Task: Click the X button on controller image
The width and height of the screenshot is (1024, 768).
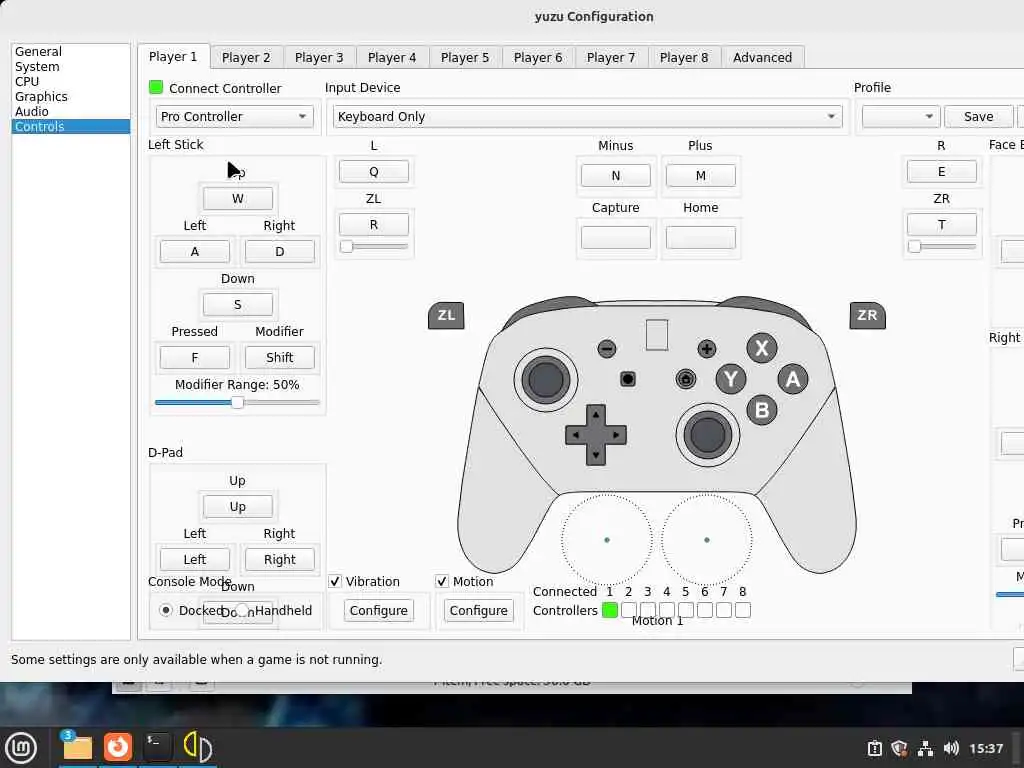Action: pos(761,347)
